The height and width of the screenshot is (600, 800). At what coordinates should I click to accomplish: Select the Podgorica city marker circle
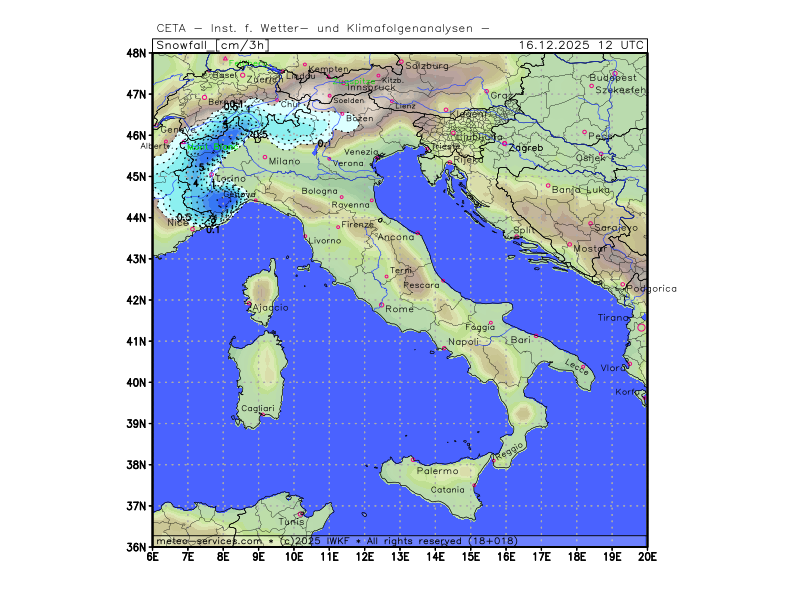[623, 284]
